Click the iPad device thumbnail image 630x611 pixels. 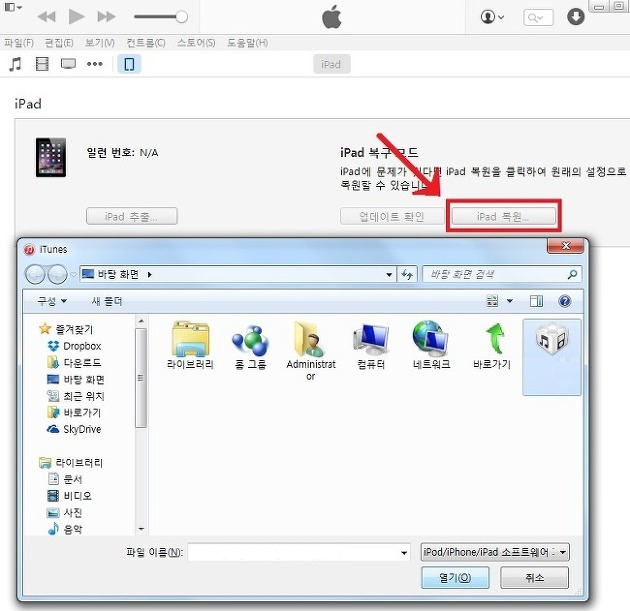[51, 157]
